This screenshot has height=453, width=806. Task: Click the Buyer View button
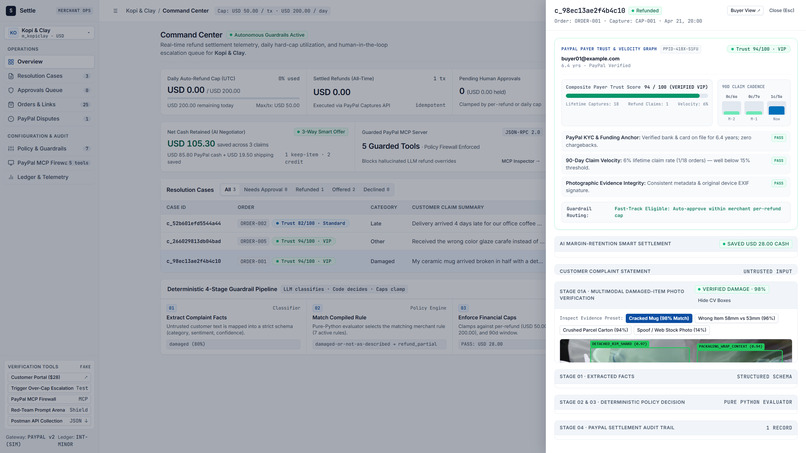pyautogui.click(x=745, y=10)
